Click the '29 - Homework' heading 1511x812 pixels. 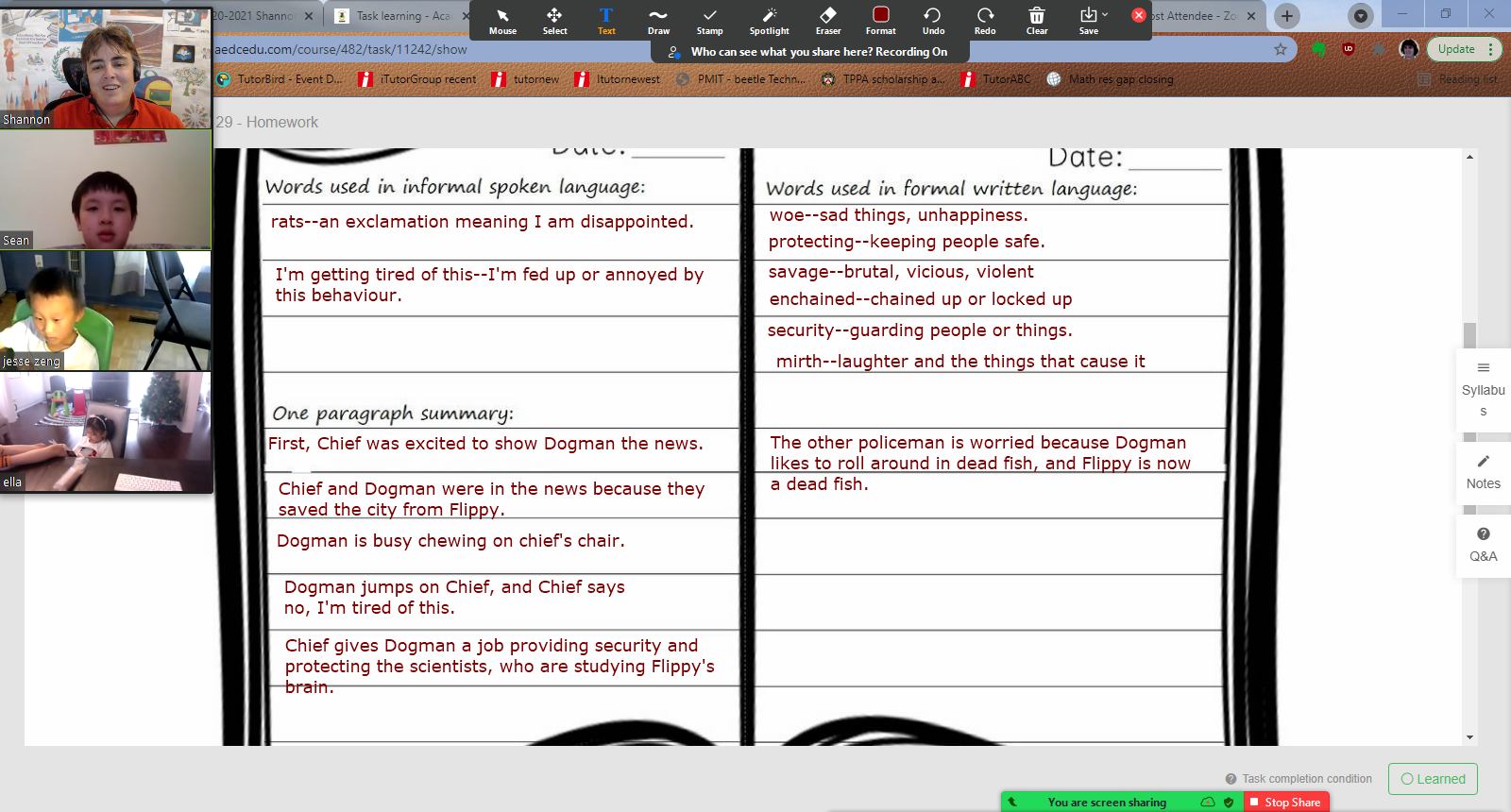pos(266,123)
